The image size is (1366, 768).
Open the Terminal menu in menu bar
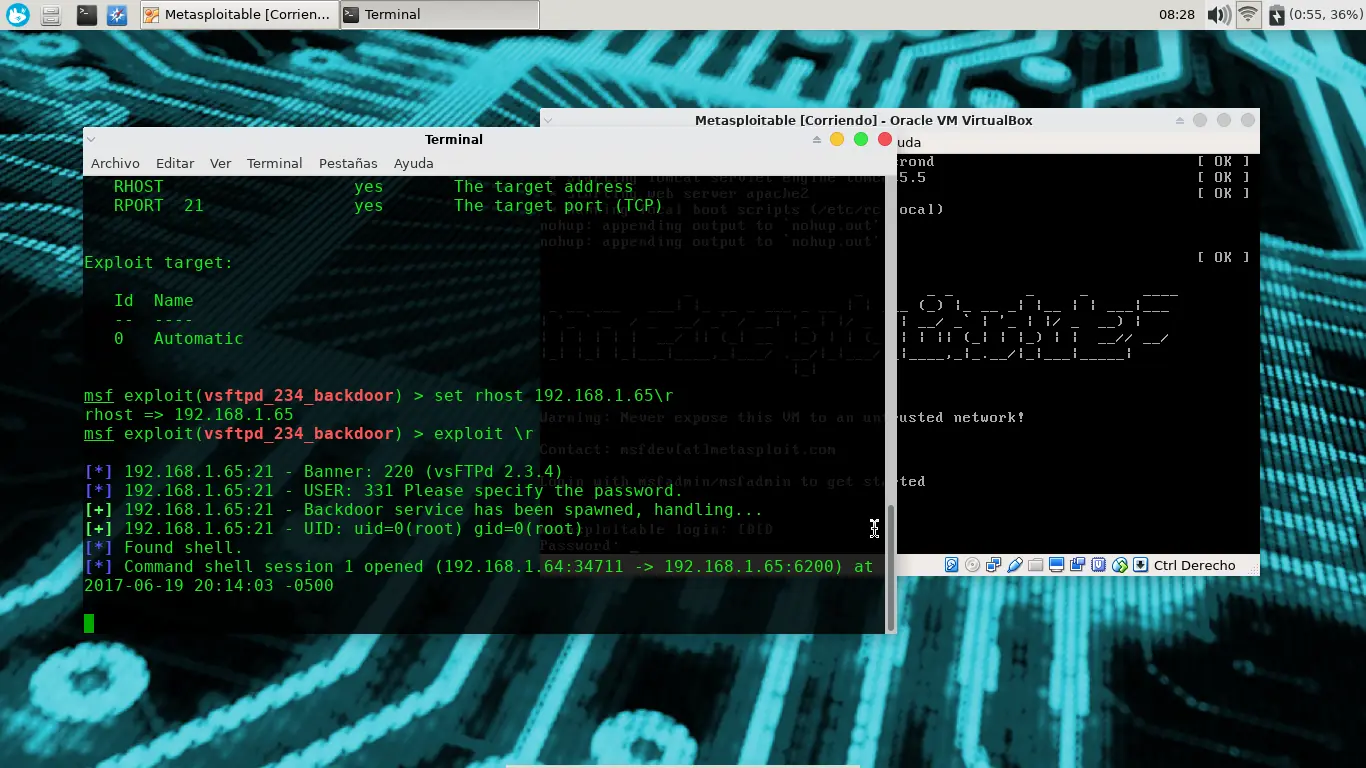click(x=274, y=163)
